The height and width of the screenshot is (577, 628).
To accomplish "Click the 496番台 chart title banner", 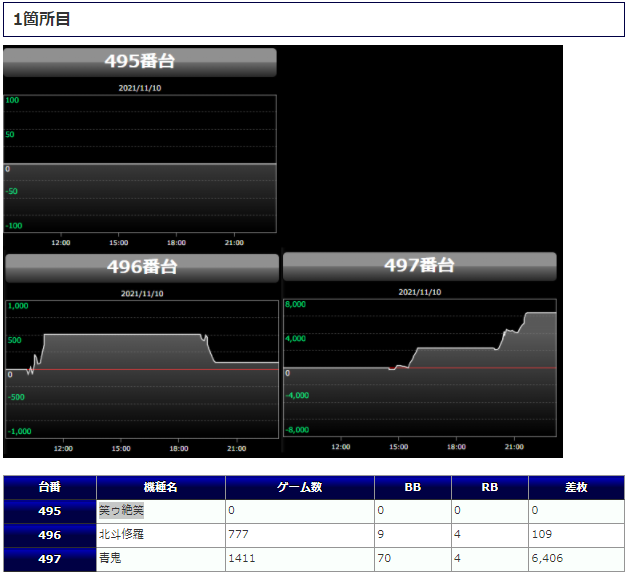I will point(142,268).
